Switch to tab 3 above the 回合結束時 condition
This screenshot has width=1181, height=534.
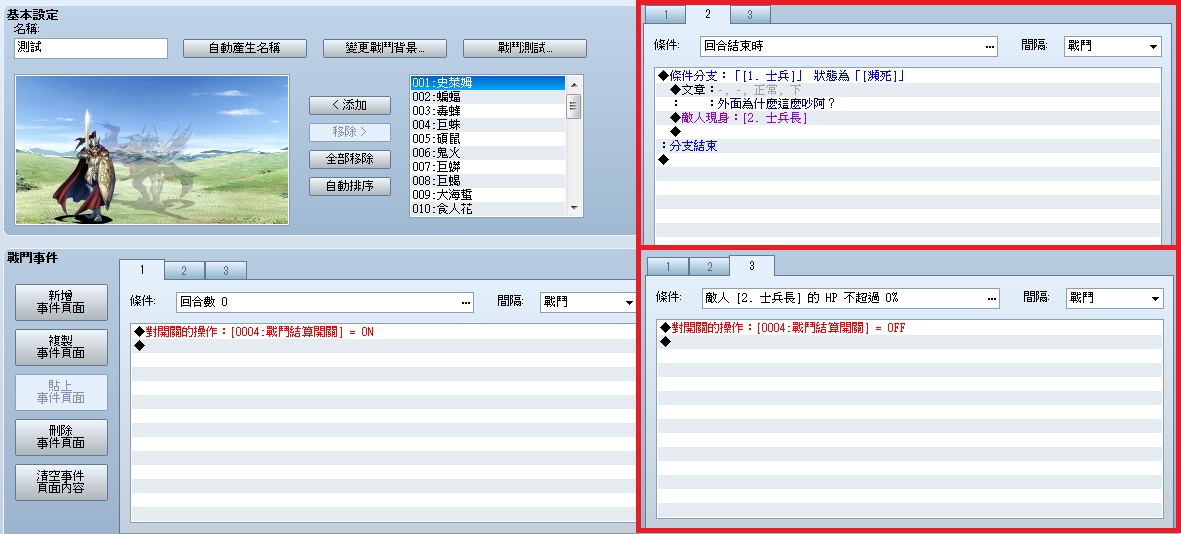pos(749,14)
